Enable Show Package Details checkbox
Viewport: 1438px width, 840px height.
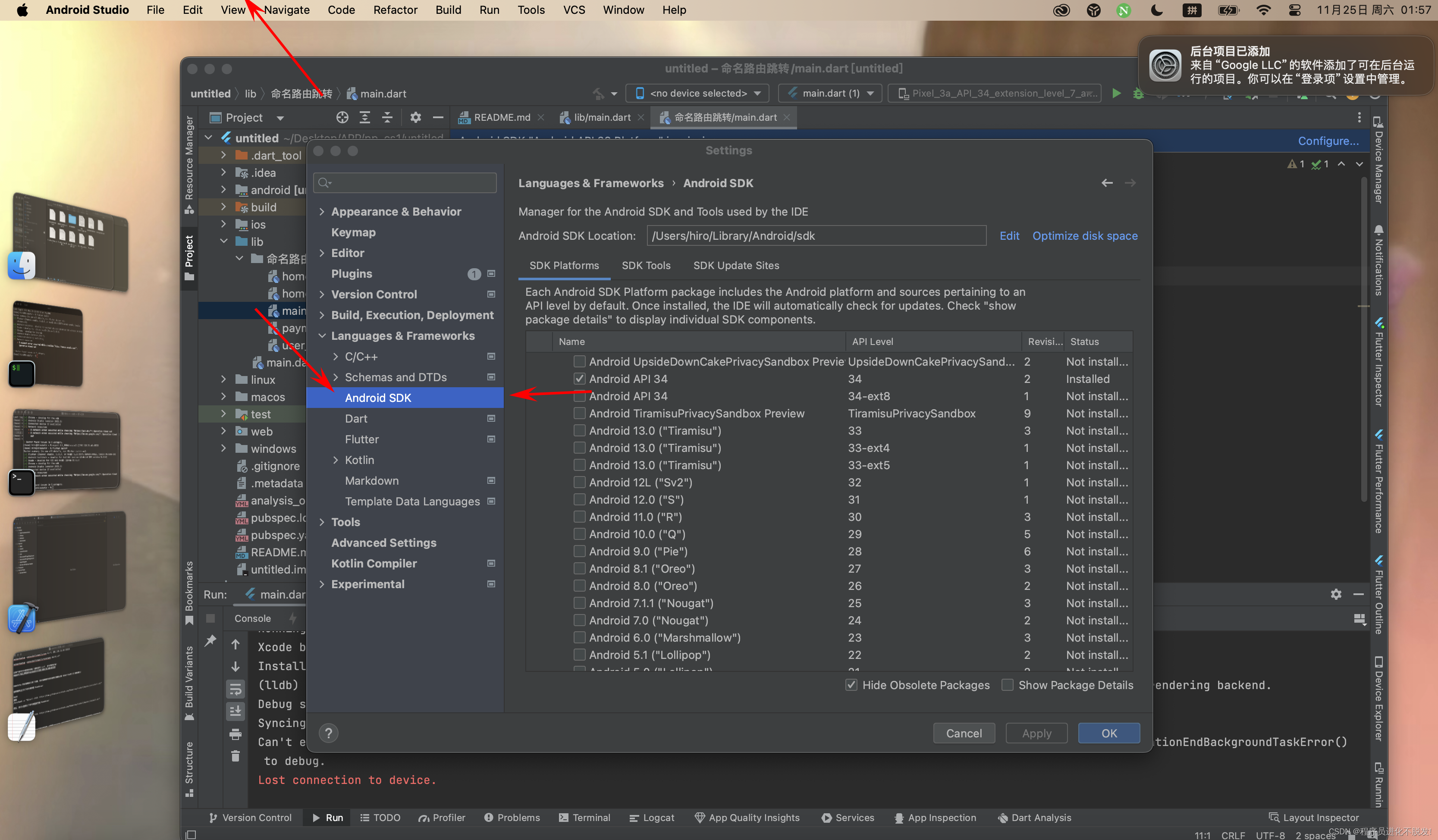pyautogui.click(x=1008, y=685)
